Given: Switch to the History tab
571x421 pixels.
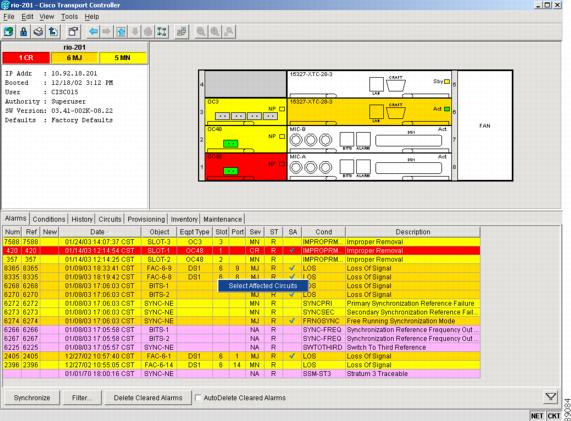Looking at the screenshot, I should pyautogui.click(x=82, y=219).
